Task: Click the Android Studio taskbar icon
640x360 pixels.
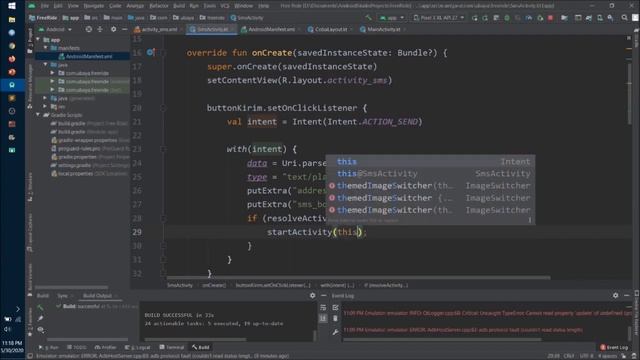Action: click(x=12, y=85)
